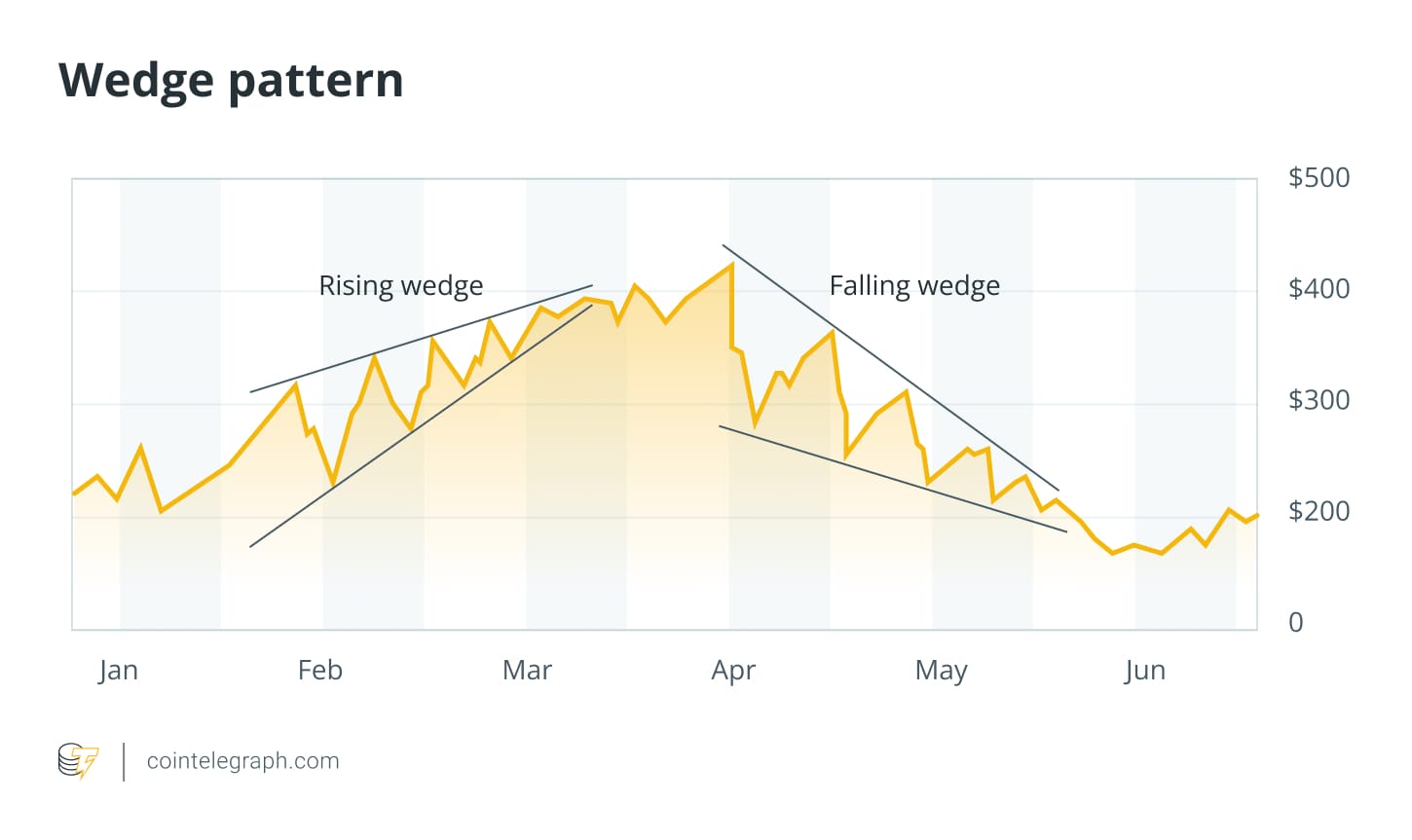Select the Falling wedge label
Viewport: 1412px width, 840px height.
(x=914, y=285)
